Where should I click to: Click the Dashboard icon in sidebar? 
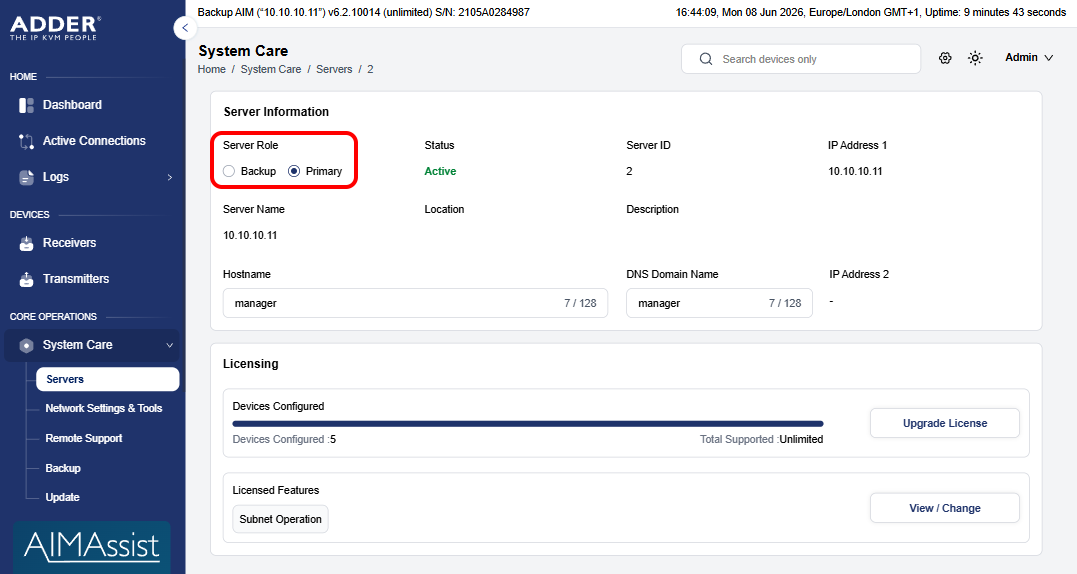[26, 105]
